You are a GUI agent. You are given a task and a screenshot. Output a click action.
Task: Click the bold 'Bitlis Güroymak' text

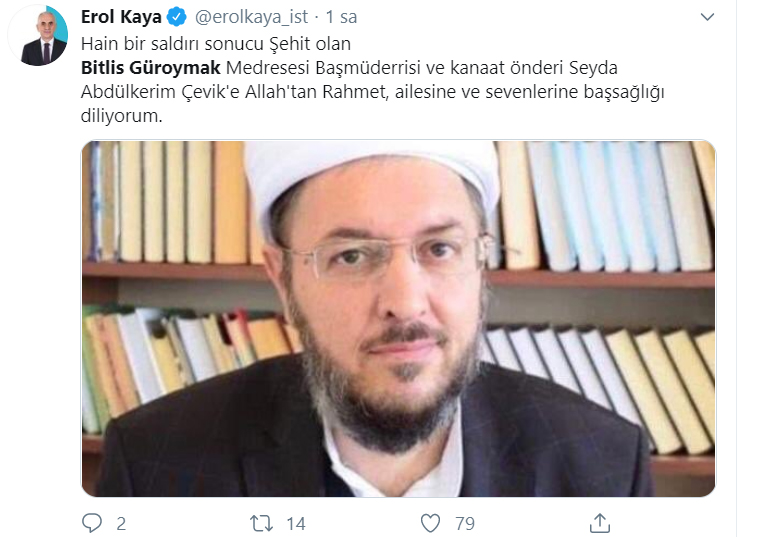point(150,68)
